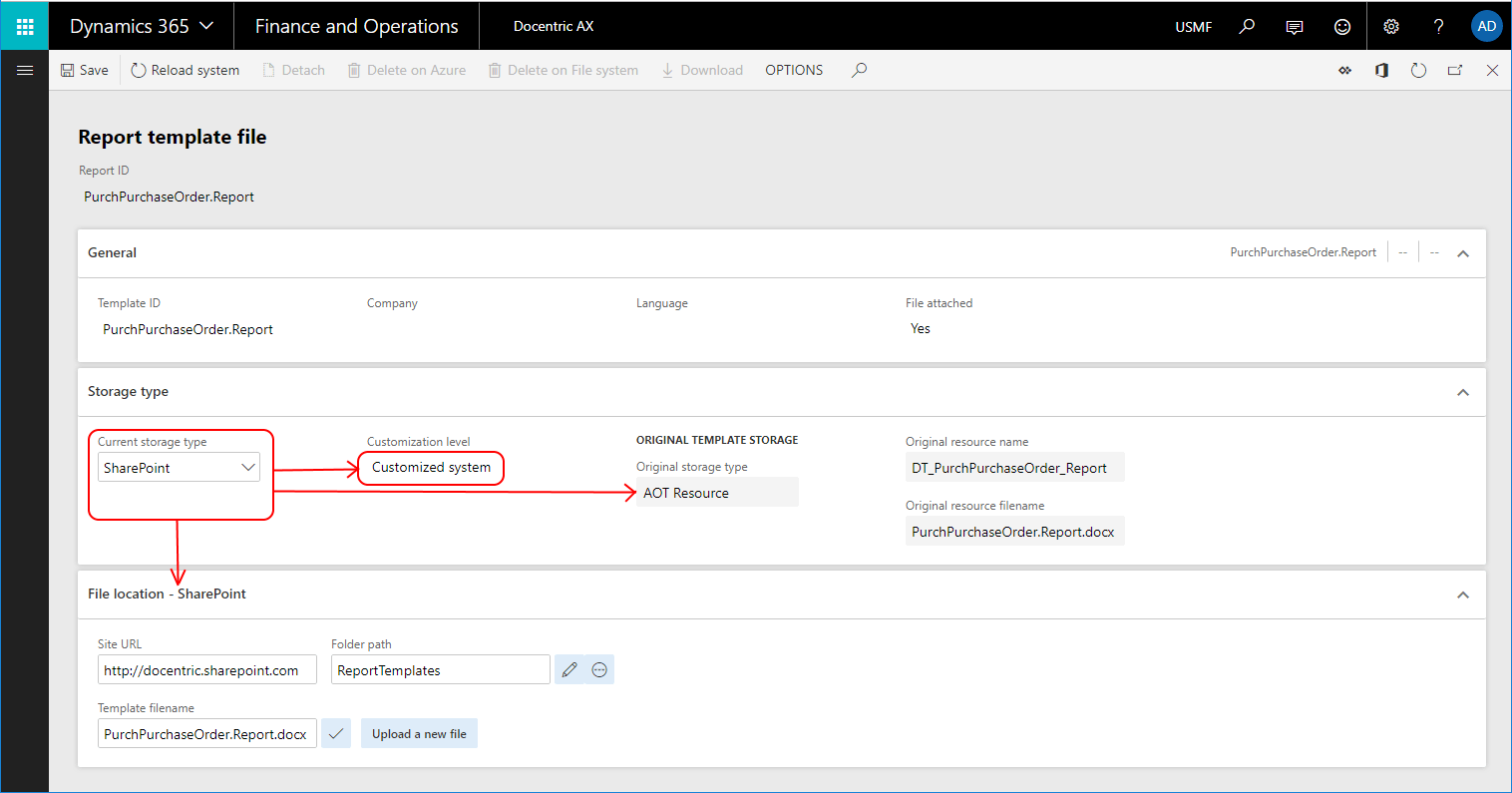
Task: Click the File attached Yes value
Action: 921,328
